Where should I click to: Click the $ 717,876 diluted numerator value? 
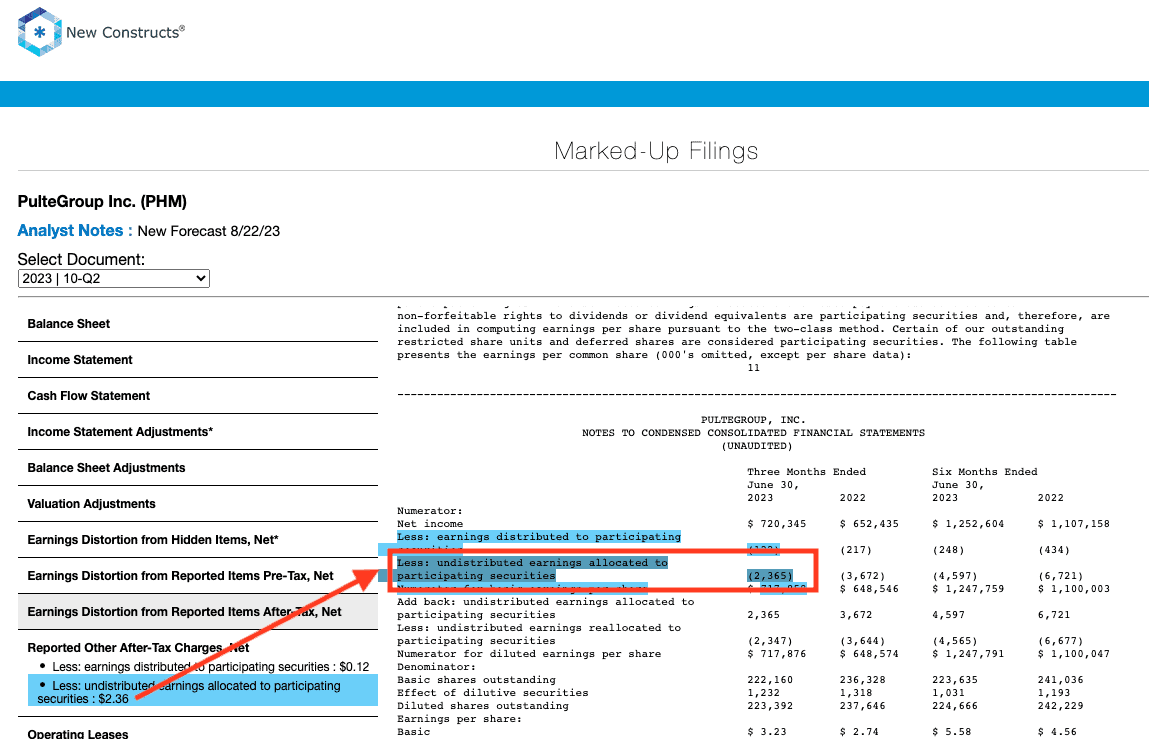777,654
